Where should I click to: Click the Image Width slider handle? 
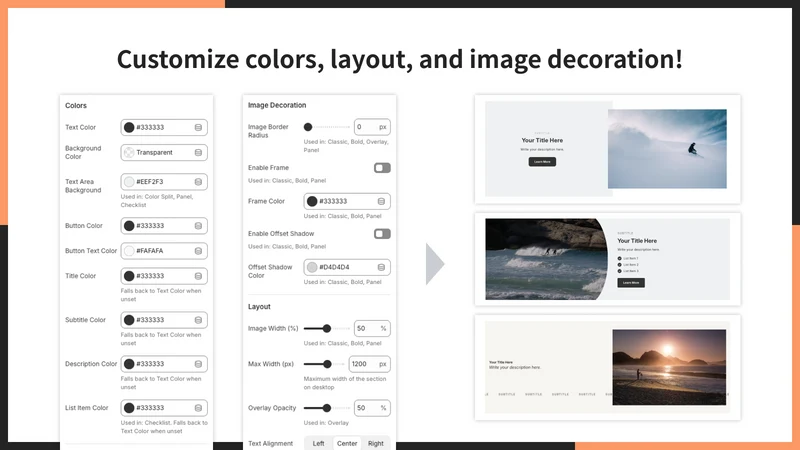coord(327,329)
